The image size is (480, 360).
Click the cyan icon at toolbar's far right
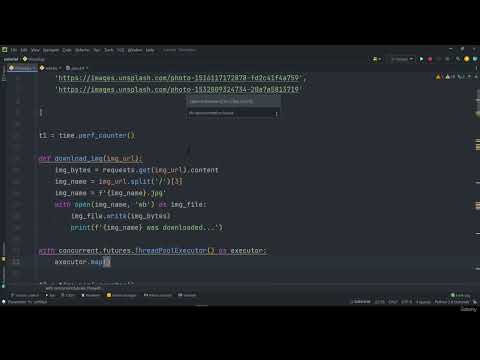pos(475,59)
